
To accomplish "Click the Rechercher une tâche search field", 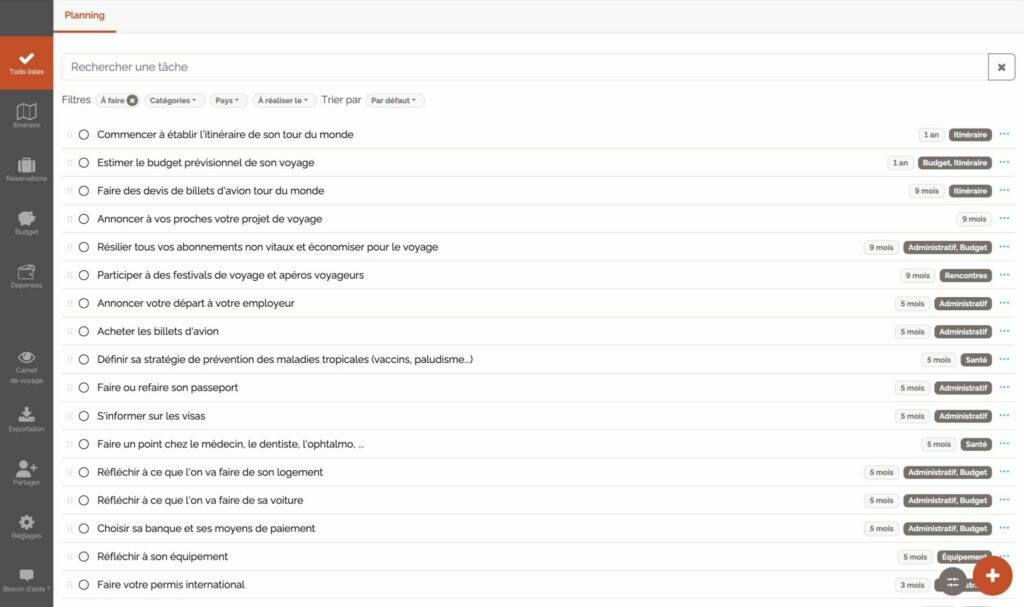I will (524, 67).
